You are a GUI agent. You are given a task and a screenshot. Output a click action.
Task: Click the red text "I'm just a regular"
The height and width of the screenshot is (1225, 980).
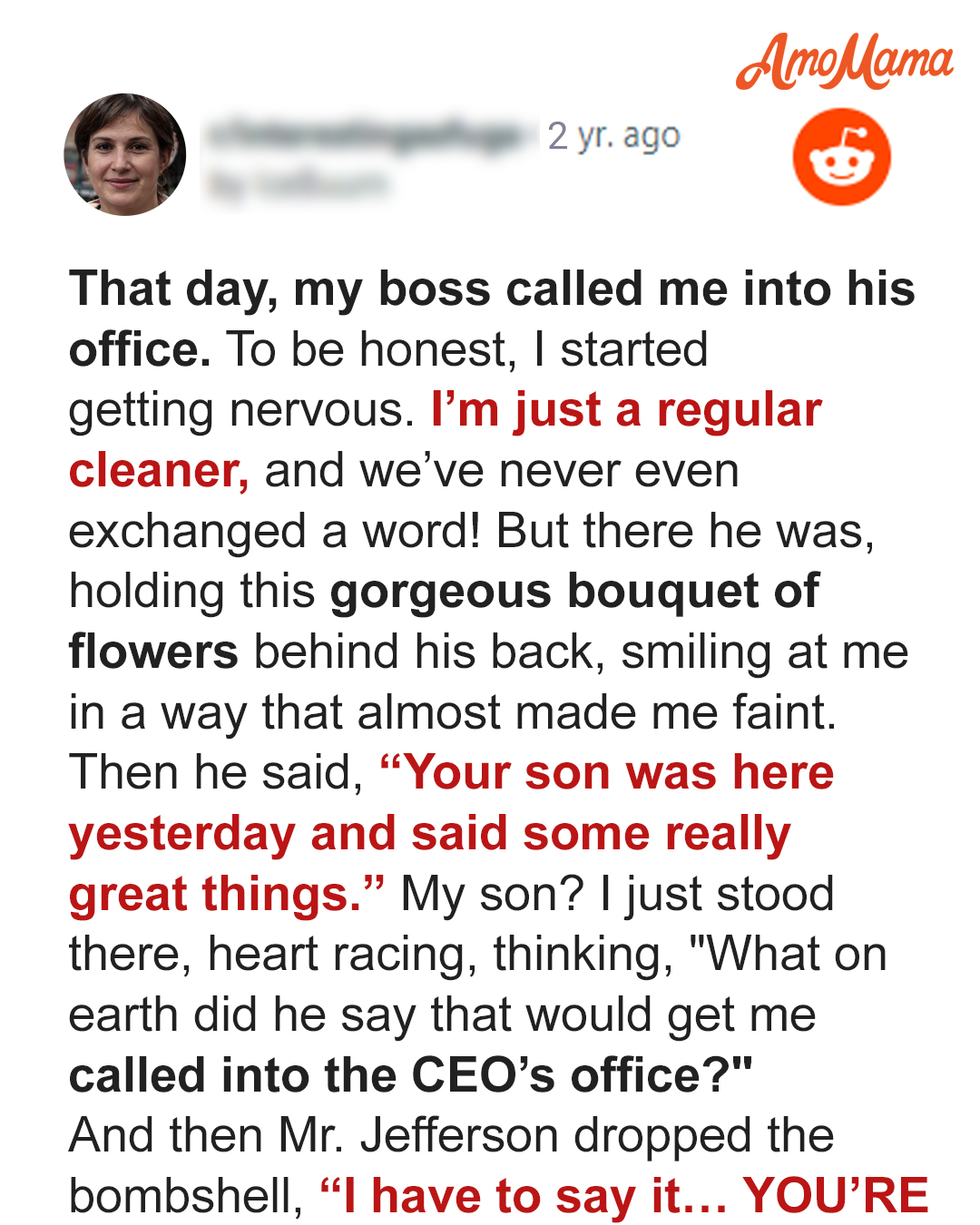click(627, 410)
